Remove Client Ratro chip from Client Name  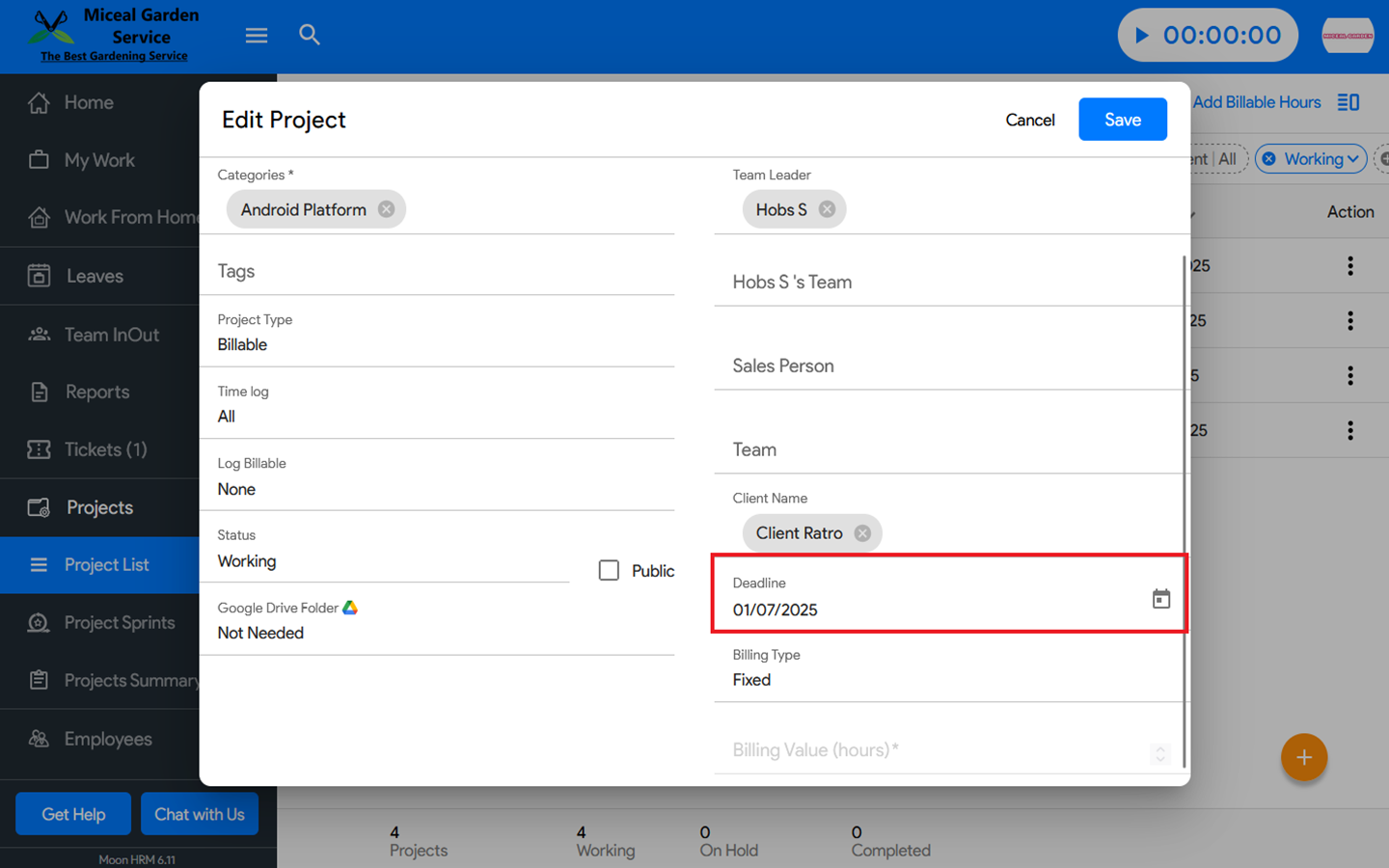(x=862, y=533)
